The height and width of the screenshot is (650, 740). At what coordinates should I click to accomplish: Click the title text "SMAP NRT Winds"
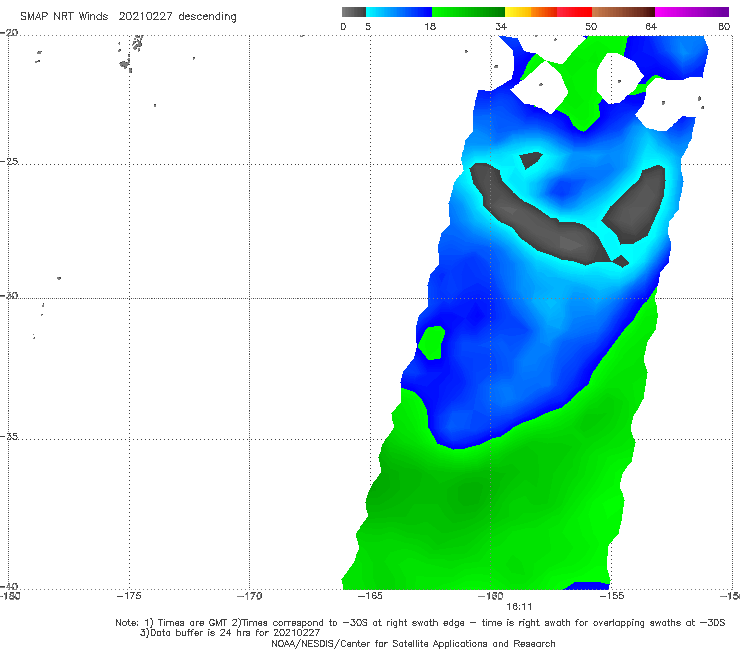[x=64, y=17]
